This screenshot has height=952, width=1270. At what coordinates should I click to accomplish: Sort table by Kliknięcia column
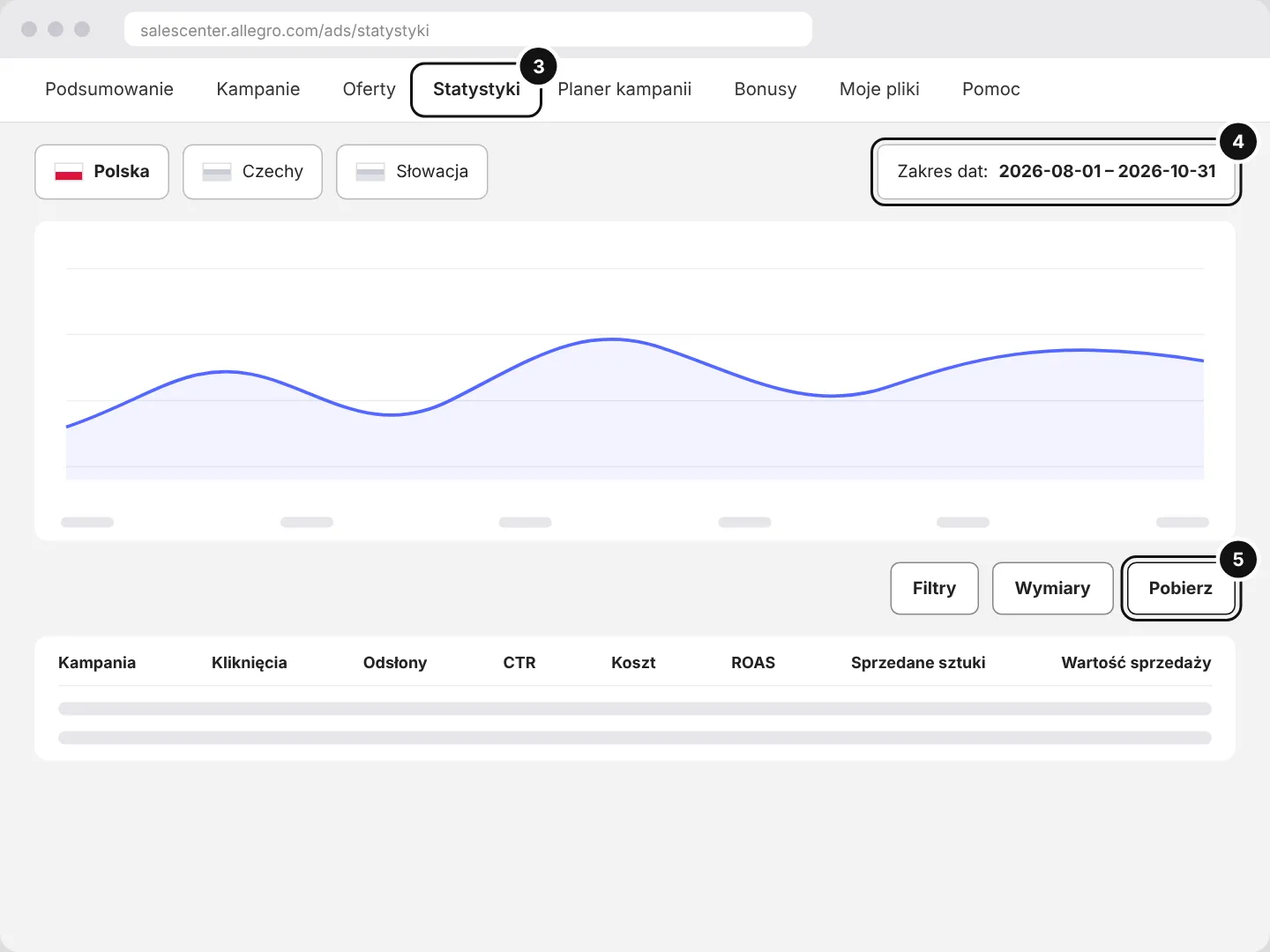pyautogui.click(x=250, y=663)
